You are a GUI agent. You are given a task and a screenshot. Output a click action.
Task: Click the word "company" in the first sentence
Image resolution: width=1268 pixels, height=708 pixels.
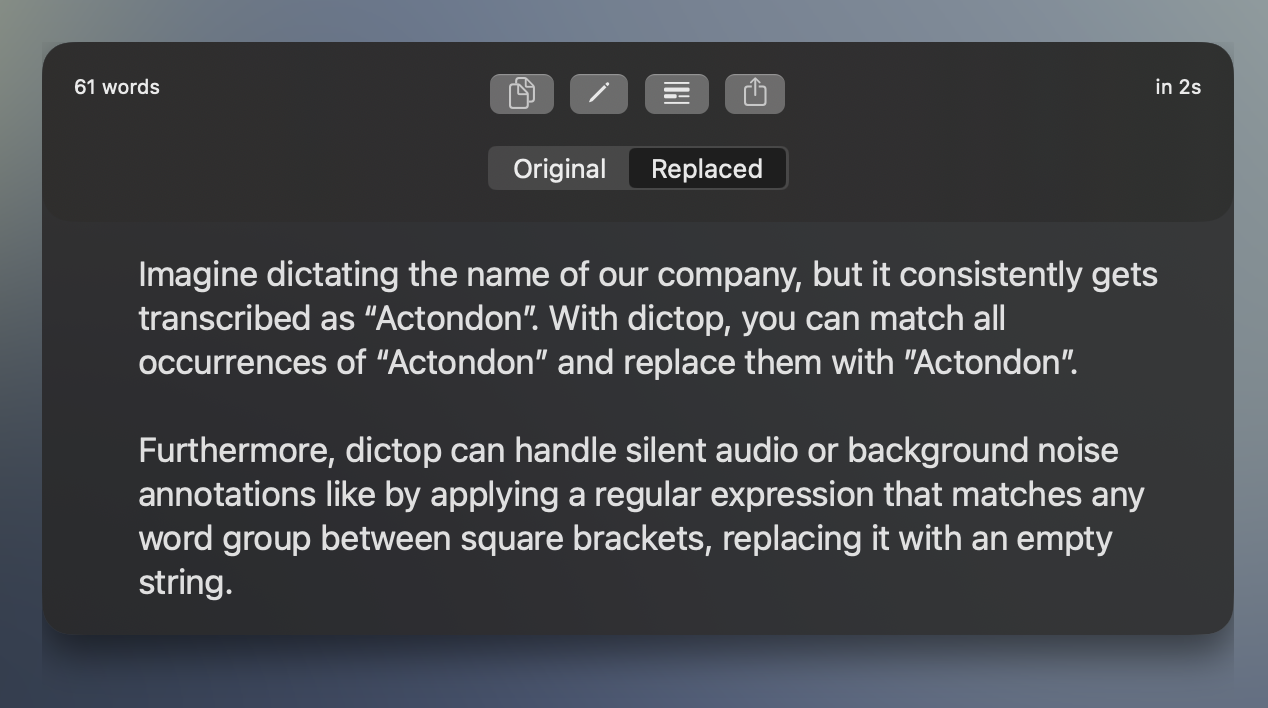(729, 274)
